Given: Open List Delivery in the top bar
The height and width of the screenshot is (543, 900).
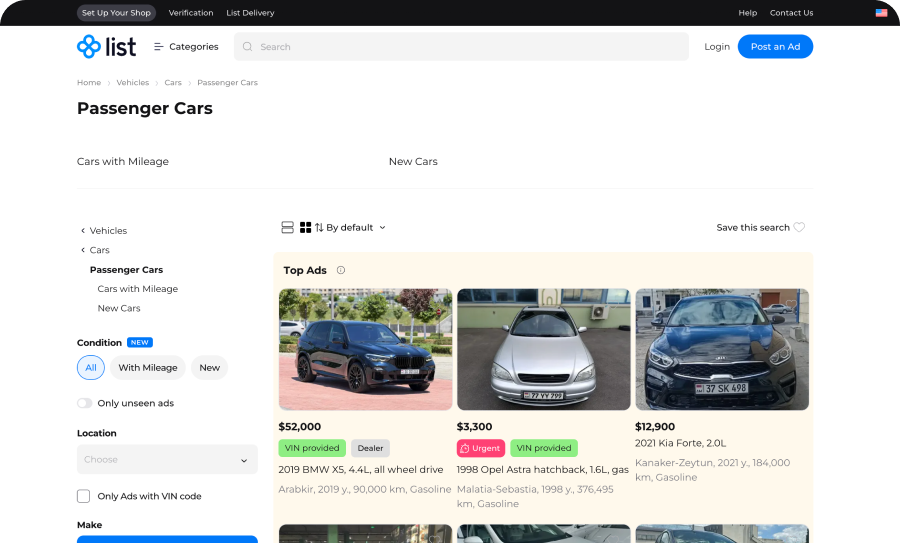Looking at the screenshot, I should click(250, 13).
